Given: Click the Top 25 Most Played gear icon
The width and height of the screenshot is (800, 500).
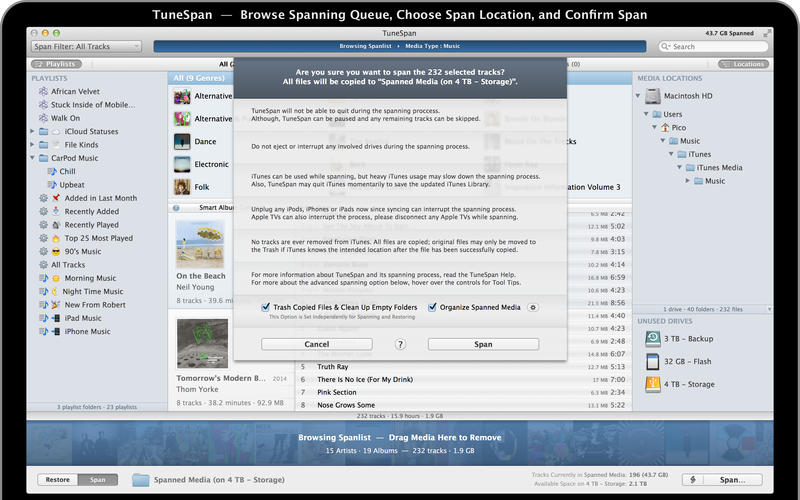Looking at the screenshot, I should pos(43,238).
